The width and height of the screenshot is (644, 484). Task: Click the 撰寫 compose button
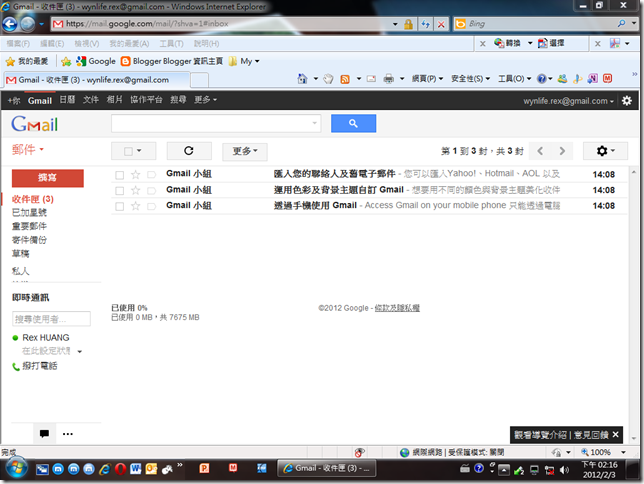[x=48, y=178]
